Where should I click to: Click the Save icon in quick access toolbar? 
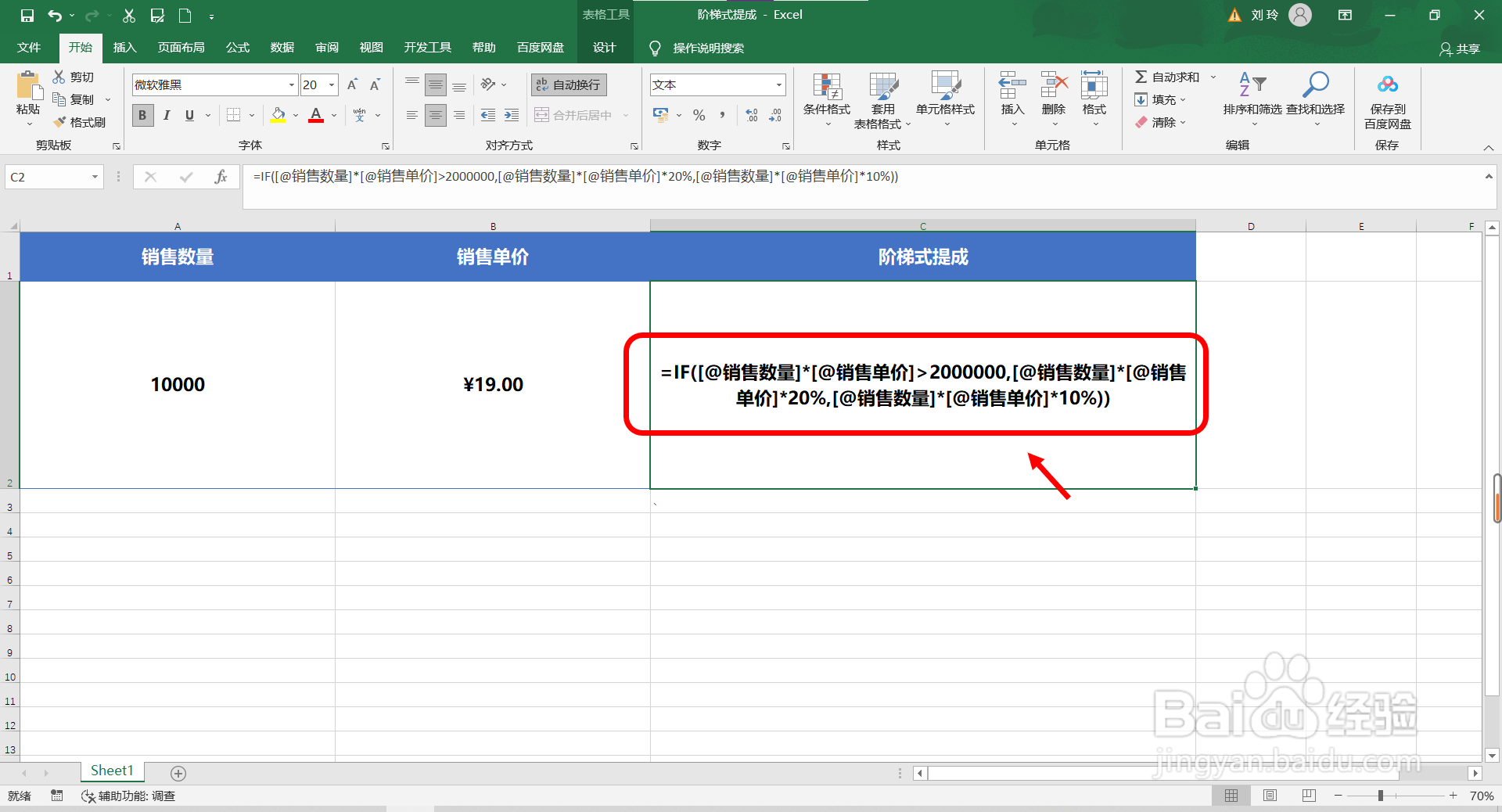click(27, 16)
